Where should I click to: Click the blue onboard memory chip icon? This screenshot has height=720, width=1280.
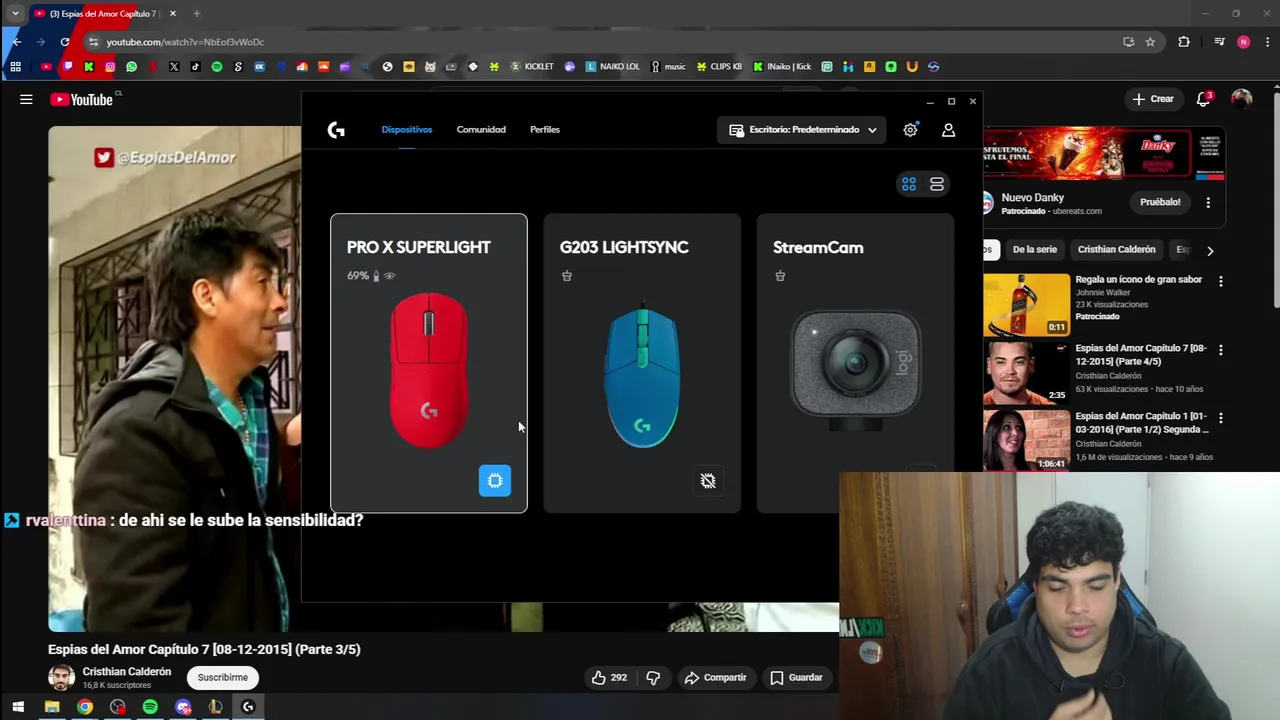tap(495, 481)
